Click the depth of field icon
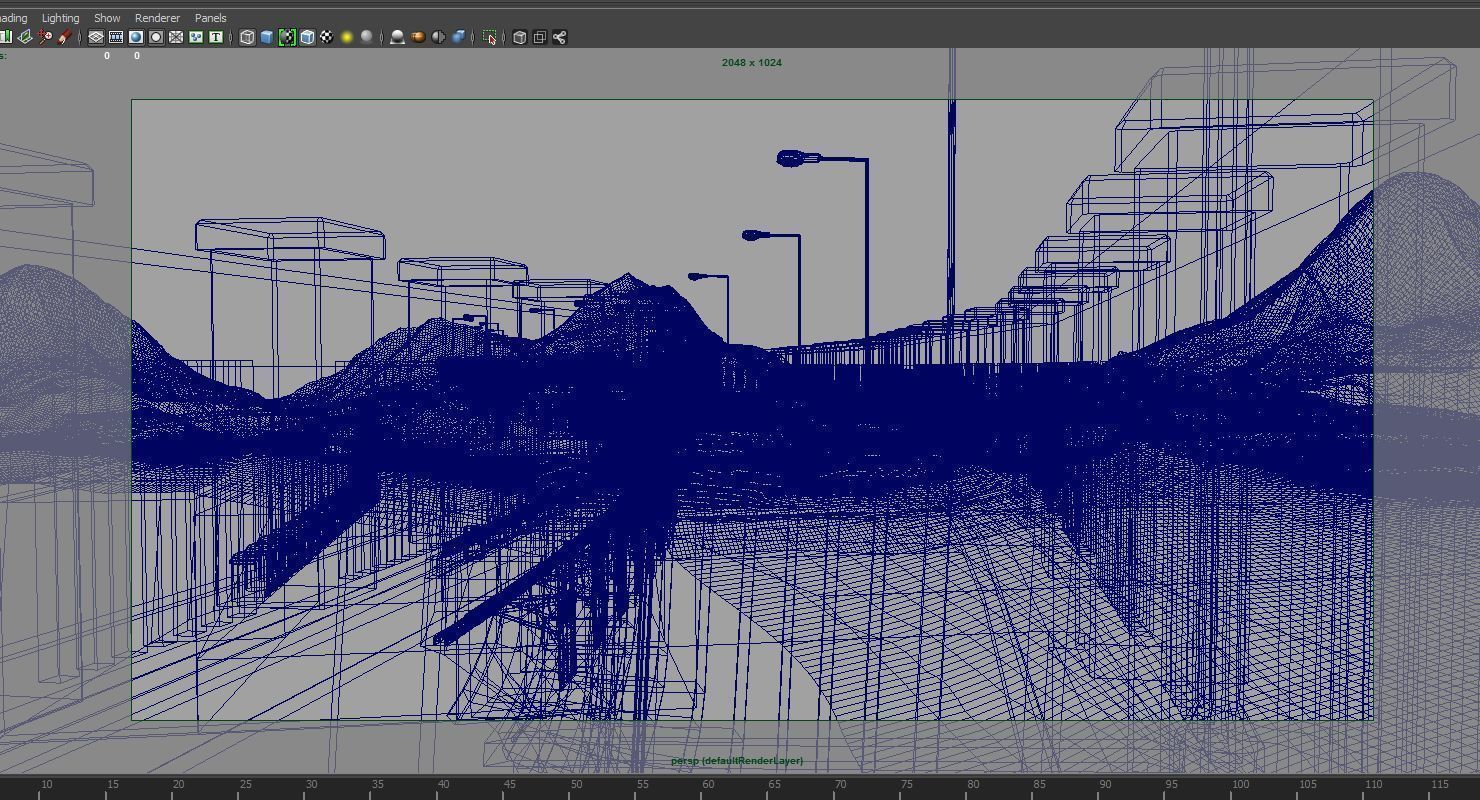1480x800 pixels. click(458, 37)
